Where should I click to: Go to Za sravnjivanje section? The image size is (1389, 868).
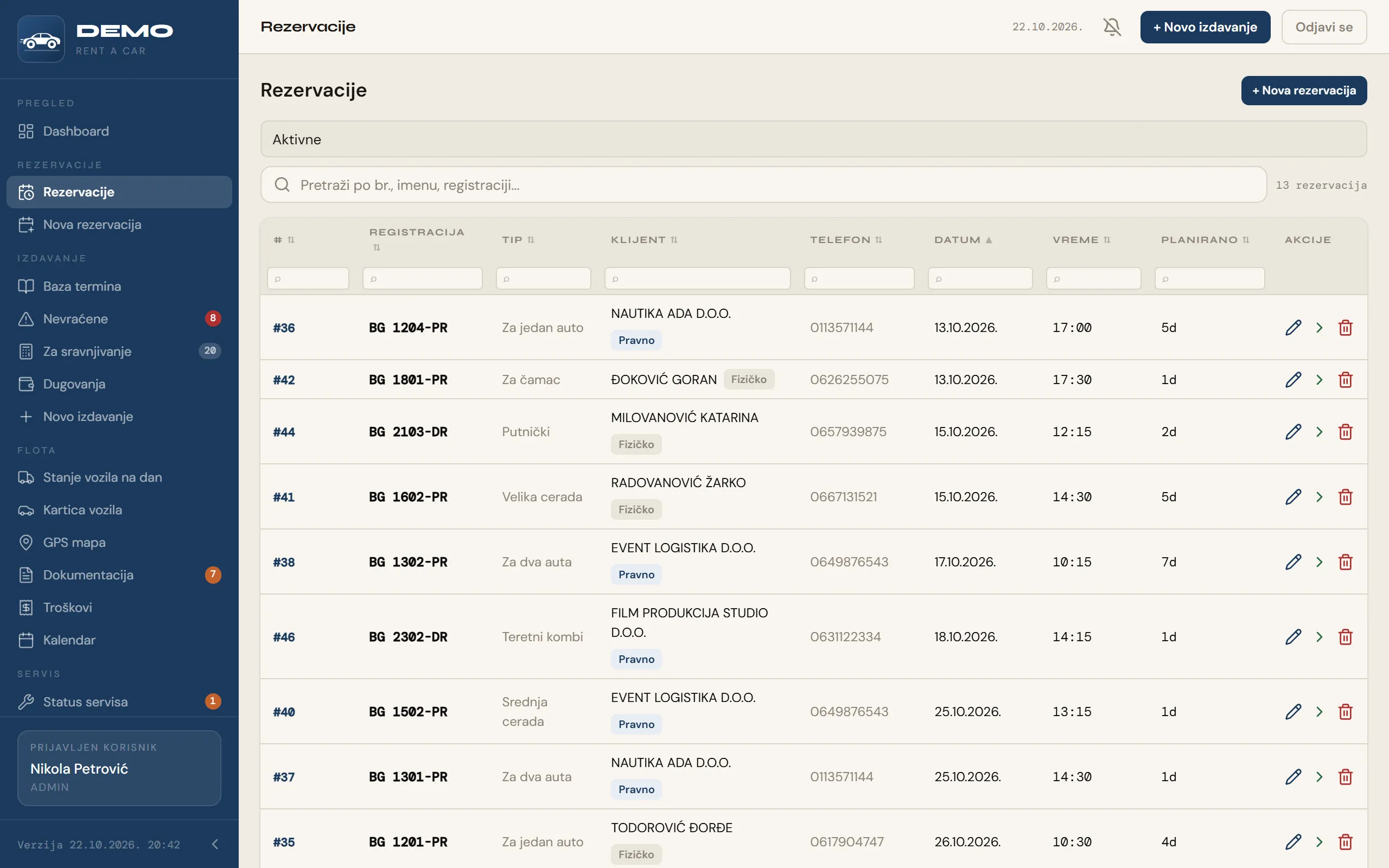[119, 352]
